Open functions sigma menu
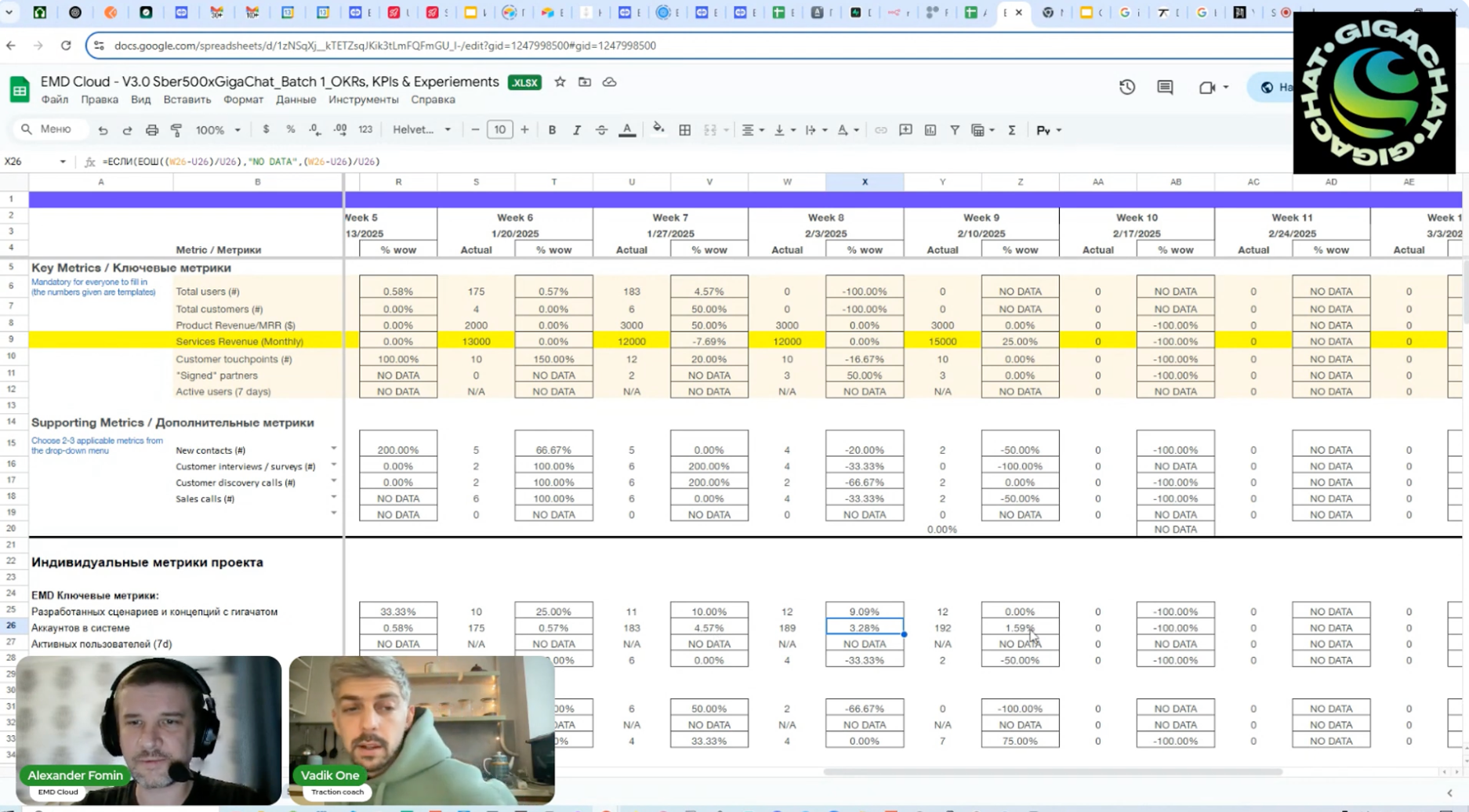 click(1012, 130)
